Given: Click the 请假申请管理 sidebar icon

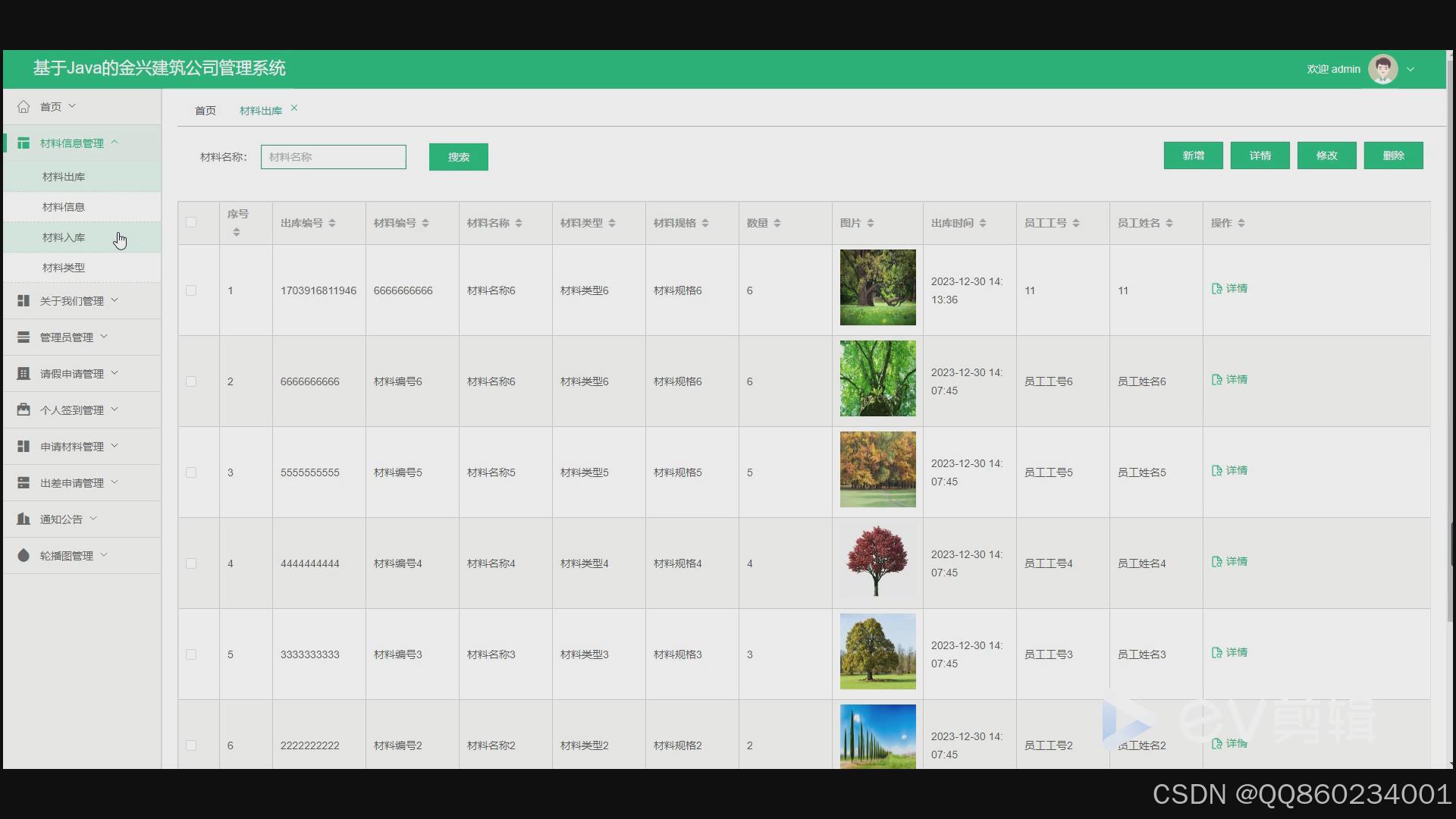Looking at the screenshot, I should [x=24, y=374].
